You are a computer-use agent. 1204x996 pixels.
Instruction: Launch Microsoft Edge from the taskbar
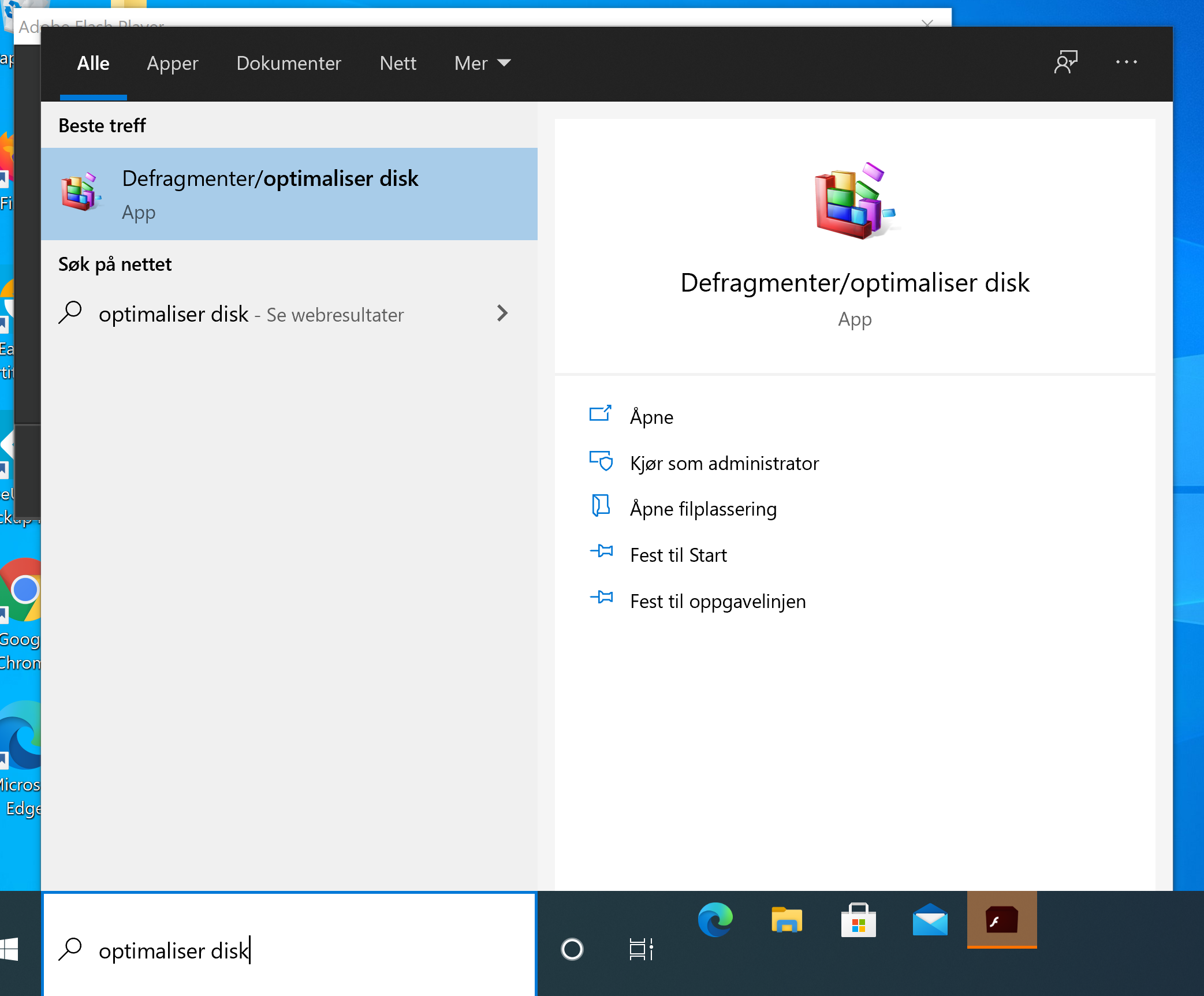[715, 920]
